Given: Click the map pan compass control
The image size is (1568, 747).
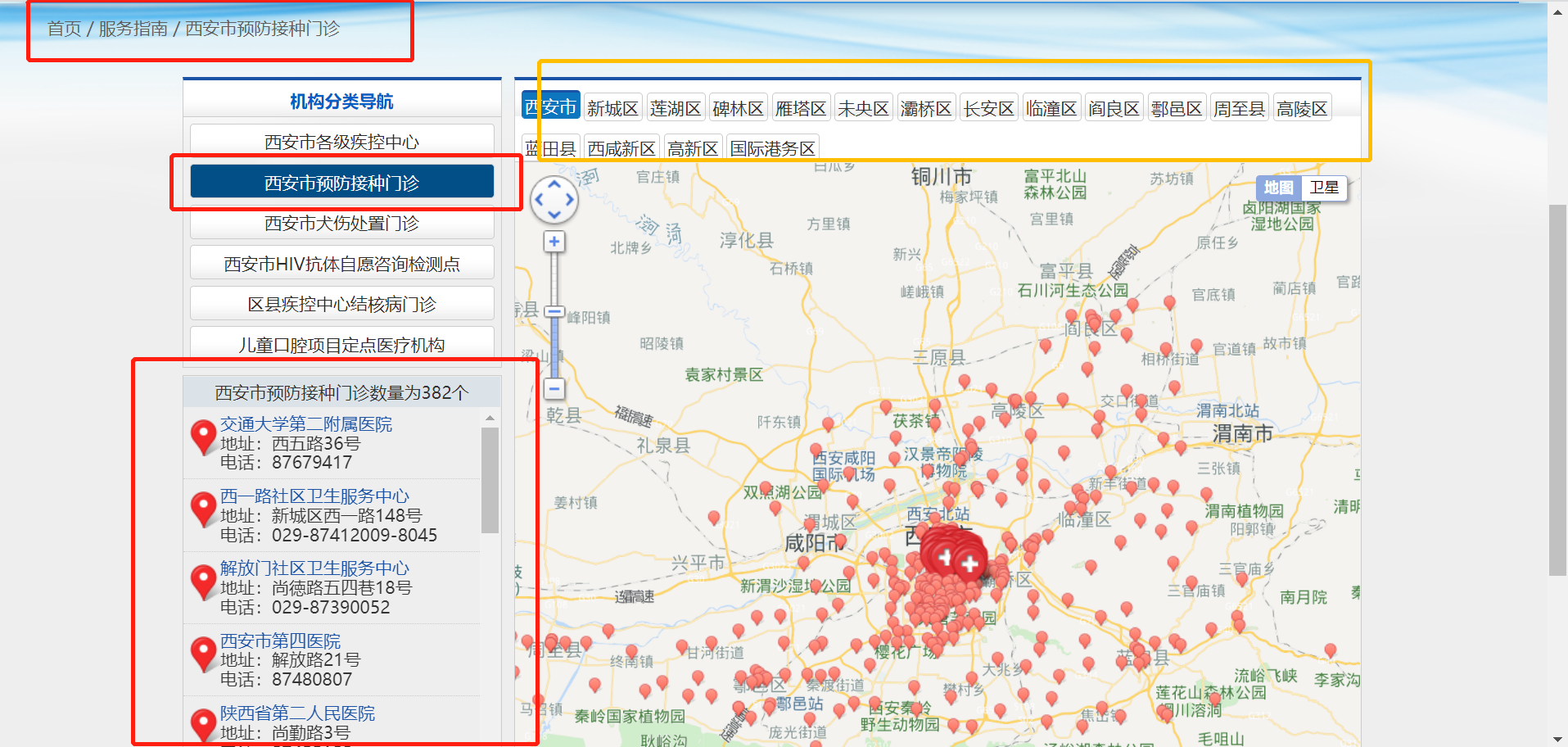Looking at the screenshot, I should 554,200.
